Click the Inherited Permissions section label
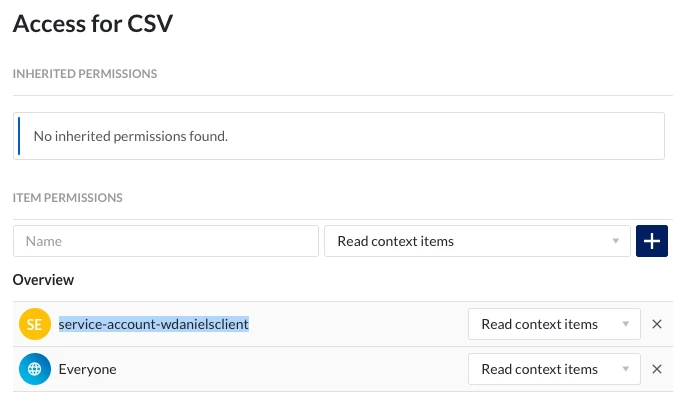685x406 pixels. [85, 74]
